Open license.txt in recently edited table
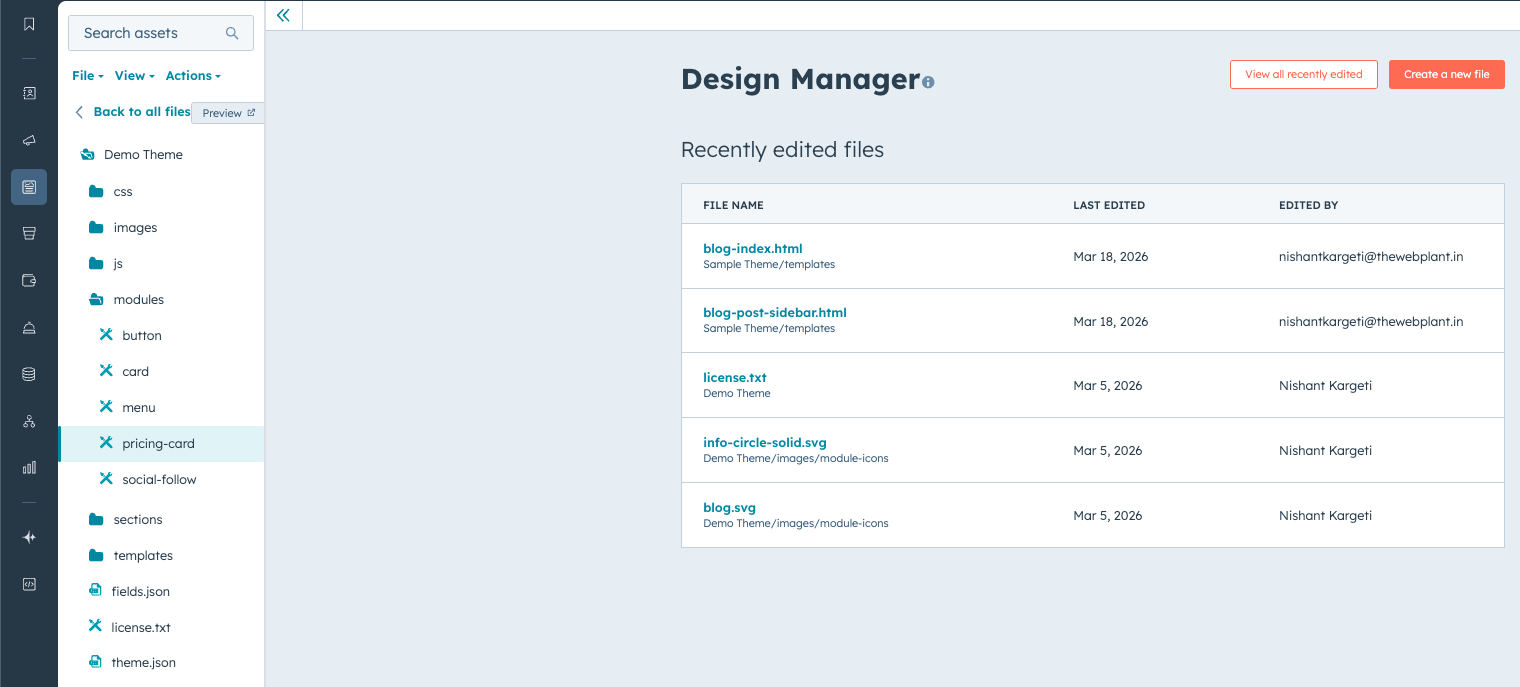This screenshot has height=687, width=1520. [735, 377]
